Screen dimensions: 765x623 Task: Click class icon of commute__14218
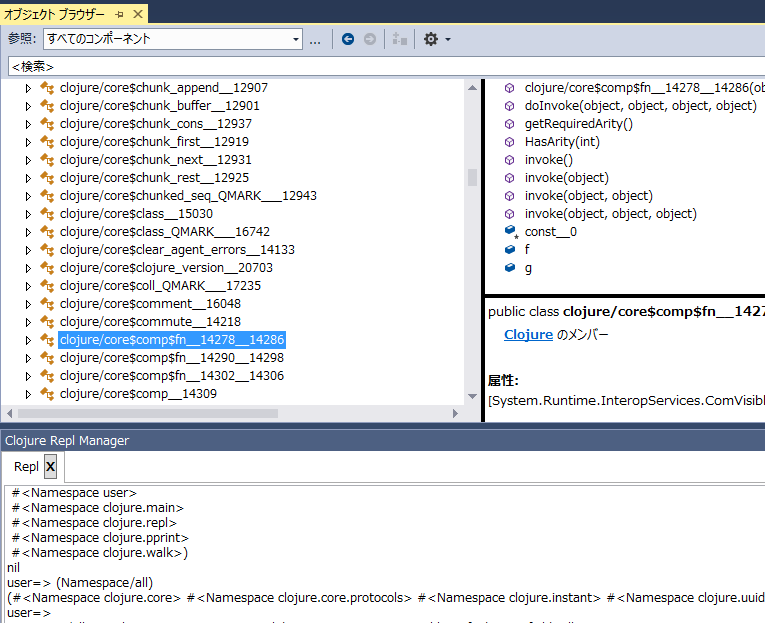click(47, 322)
